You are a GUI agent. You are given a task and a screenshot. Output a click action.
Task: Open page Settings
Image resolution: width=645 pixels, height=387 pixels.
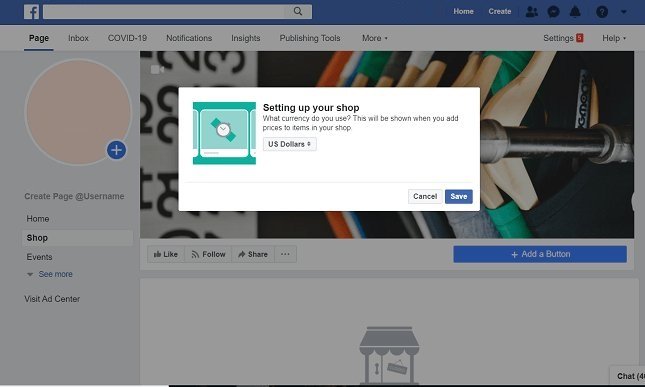point(563,38)
